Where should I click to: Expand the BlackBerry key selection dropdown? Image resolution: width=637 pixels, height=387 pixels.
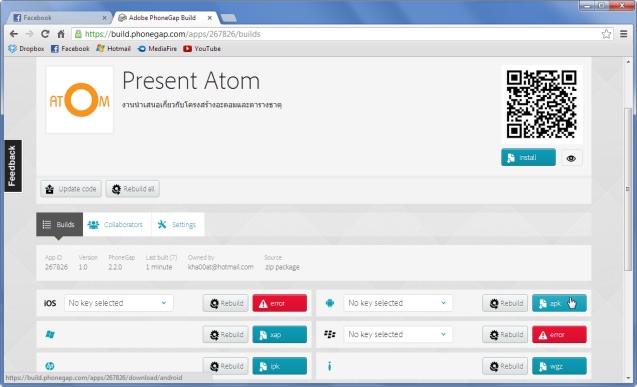tap(398, 335)
